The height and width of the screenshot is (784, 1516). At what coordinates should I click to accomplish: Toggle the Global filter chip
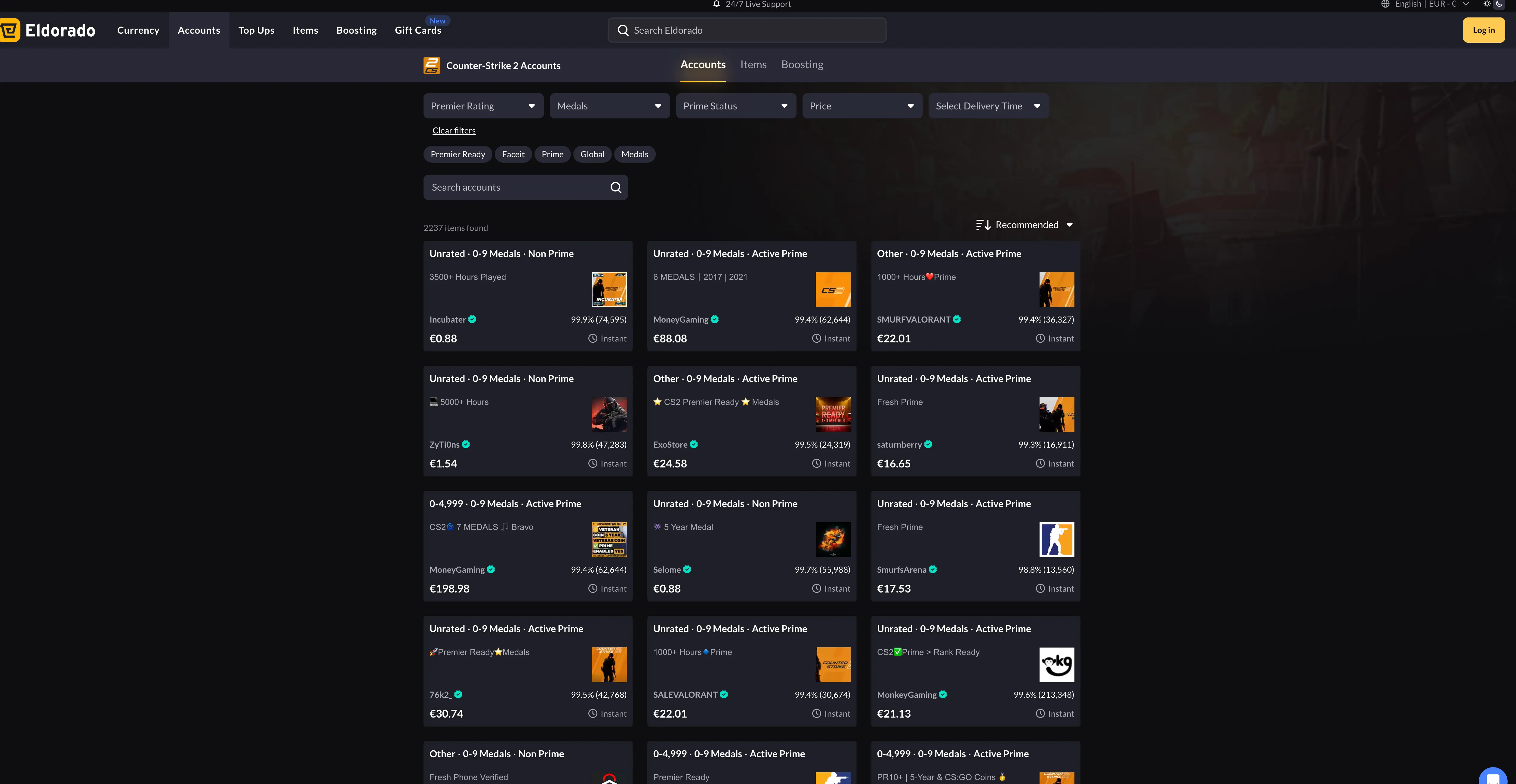[x=592, y=154]
